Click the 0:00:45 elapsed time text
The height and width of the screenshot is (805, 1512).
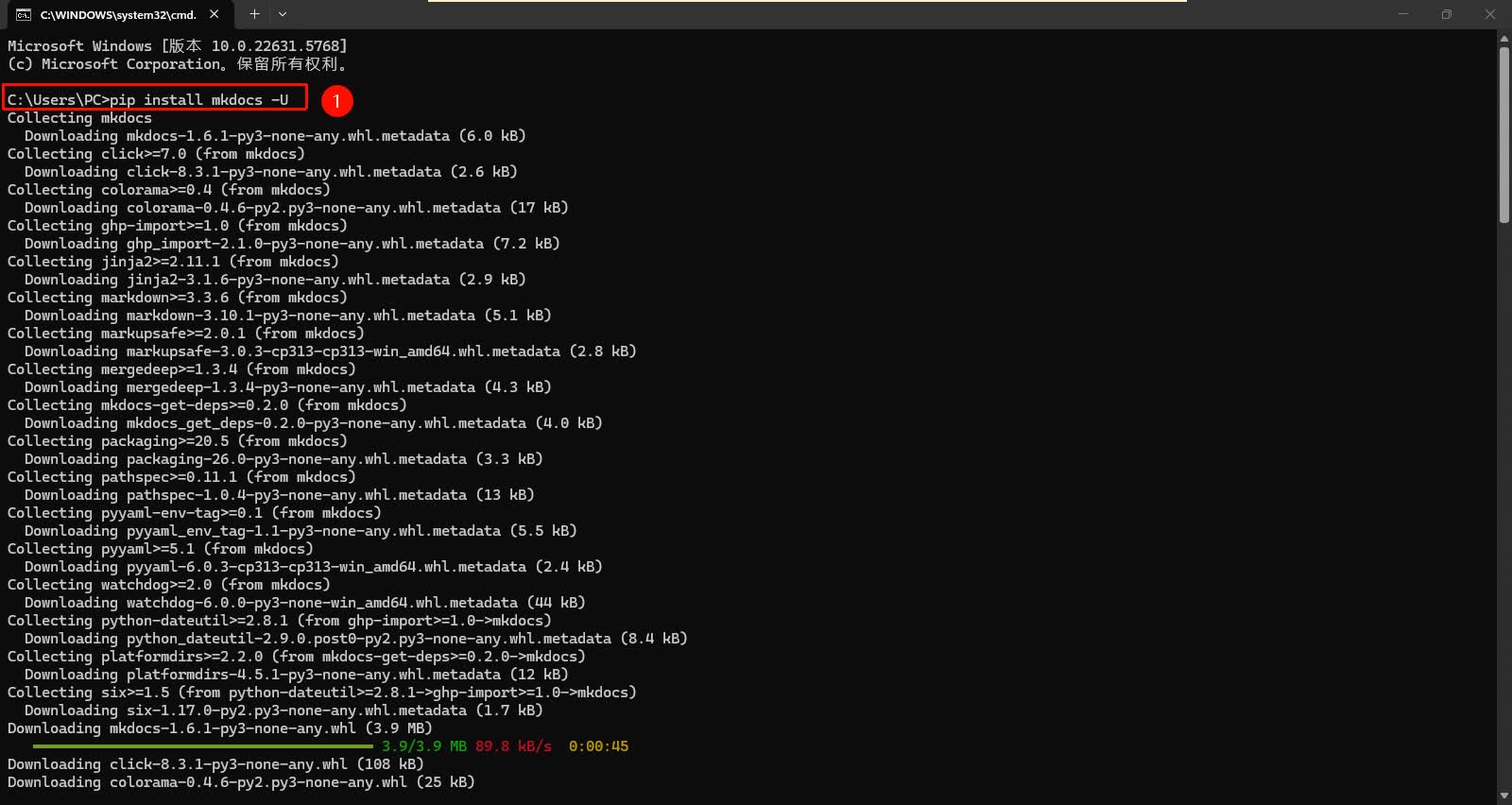tap(598, 746)
